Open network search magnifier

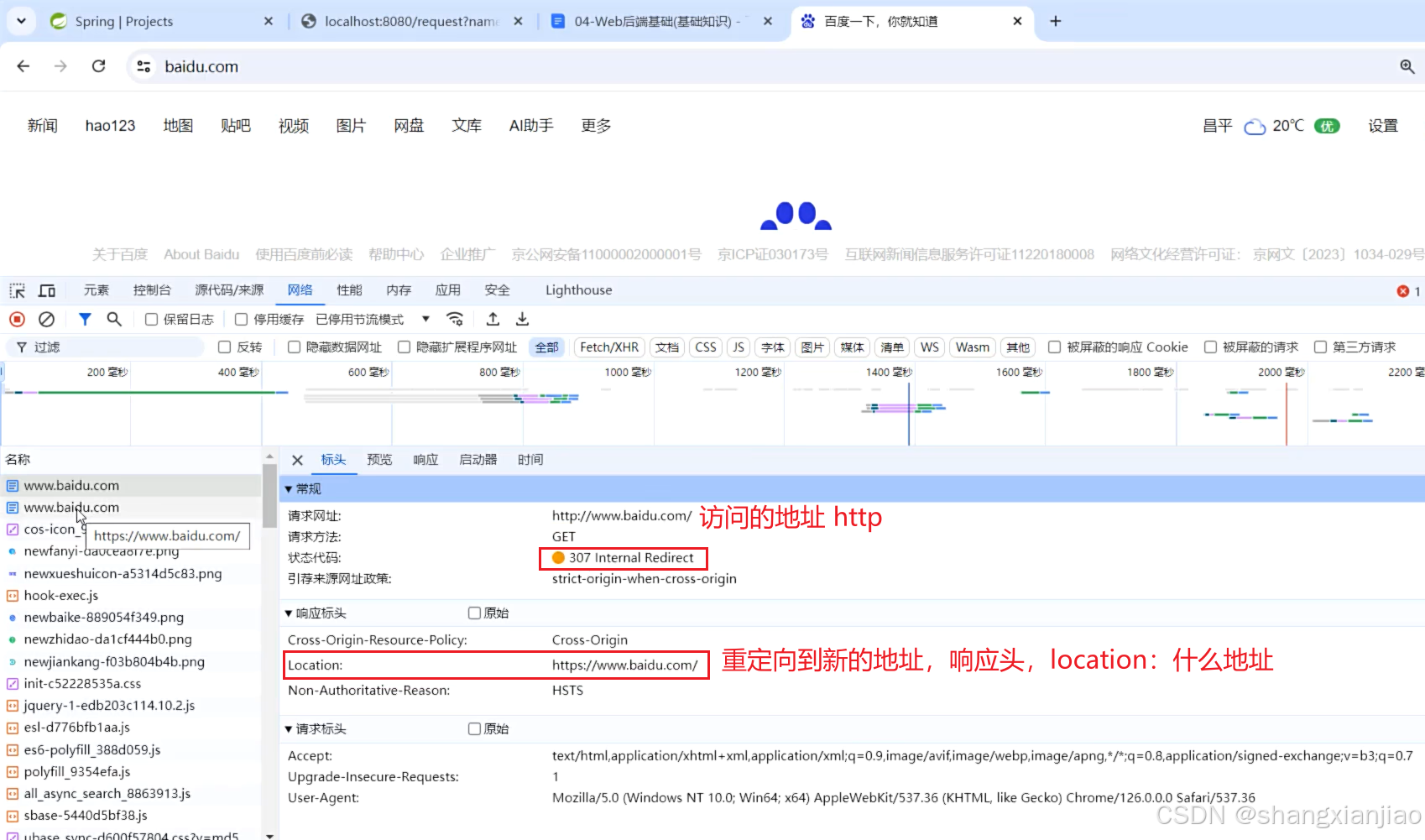(114, 319)
